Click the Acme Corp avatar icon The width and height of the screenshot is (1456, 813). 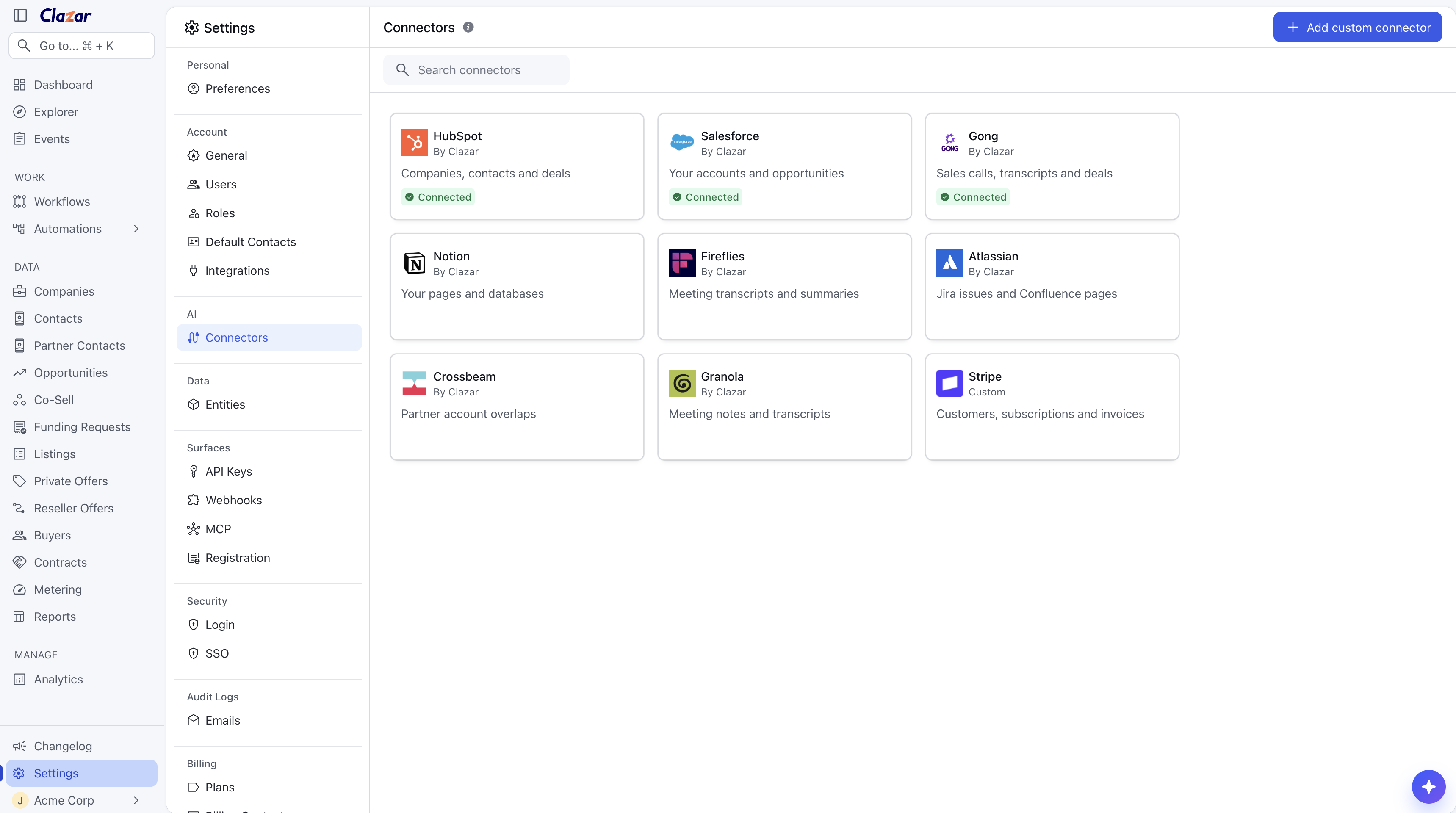tap(20, 800)
